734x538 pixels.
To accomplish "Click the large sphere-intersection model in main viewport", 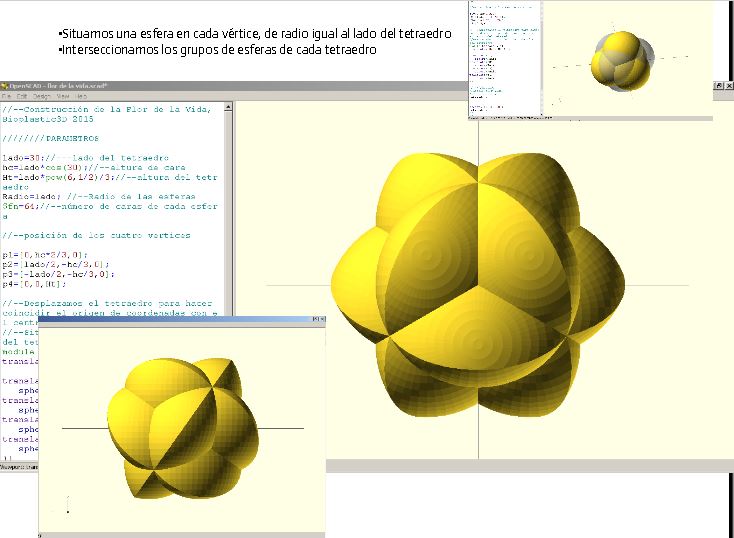I will (478, 285).
